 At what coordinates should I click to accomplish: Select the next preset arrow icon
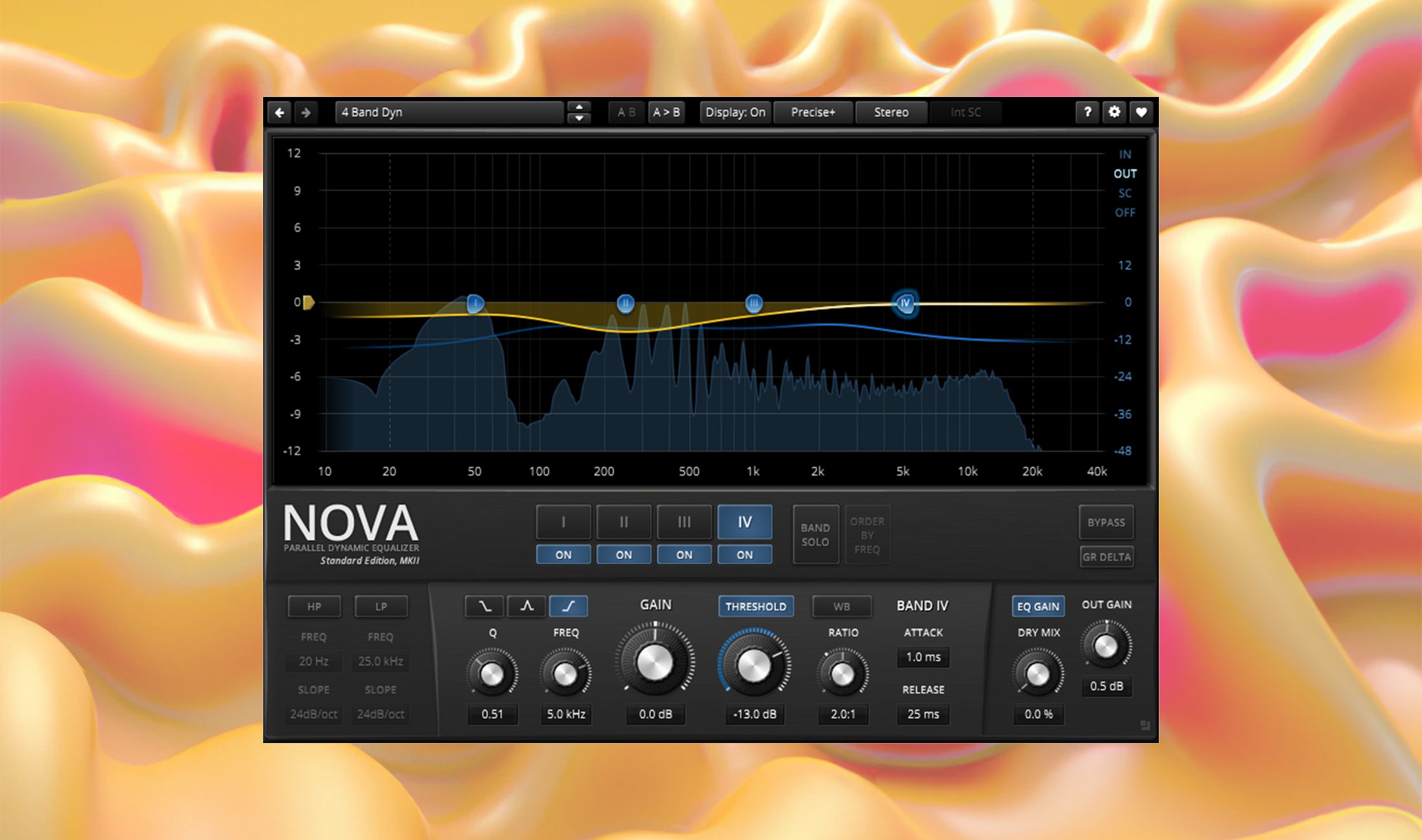306,112
